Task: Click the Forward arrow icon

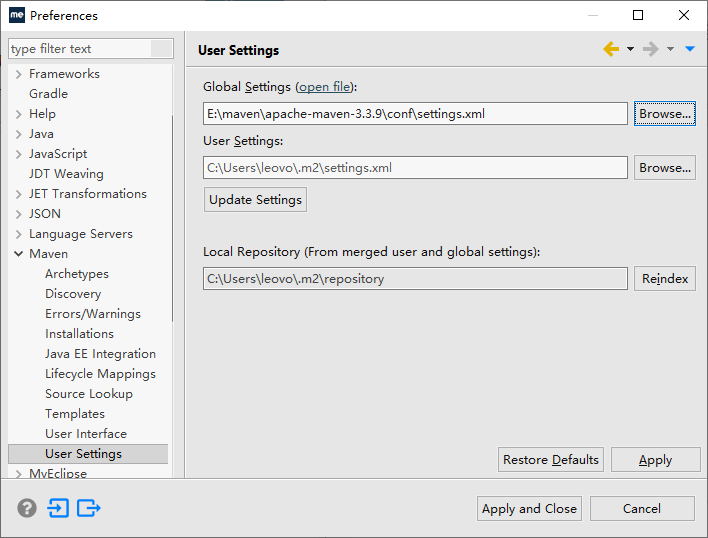Action: pyautogui.click(x=651, y=49)
